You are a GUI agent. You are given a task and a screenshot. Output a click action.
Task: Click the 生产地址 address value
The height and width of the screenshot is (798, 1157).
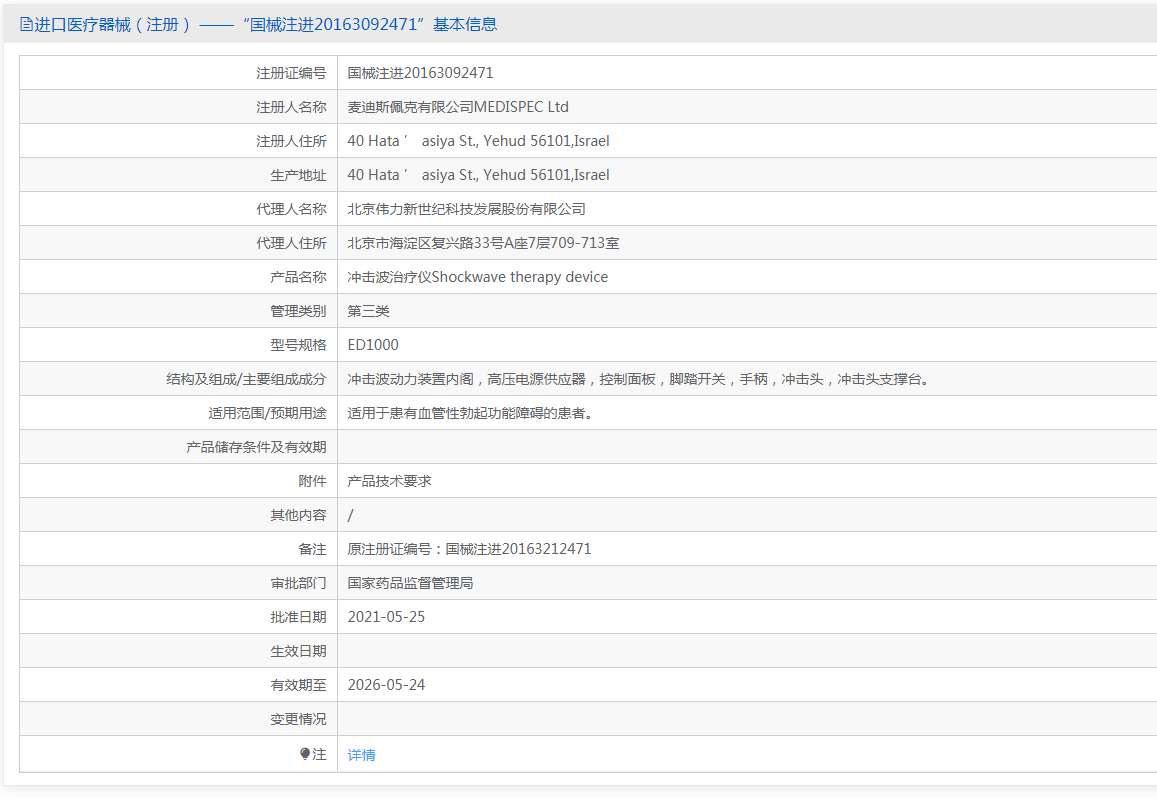pos(478,175)
